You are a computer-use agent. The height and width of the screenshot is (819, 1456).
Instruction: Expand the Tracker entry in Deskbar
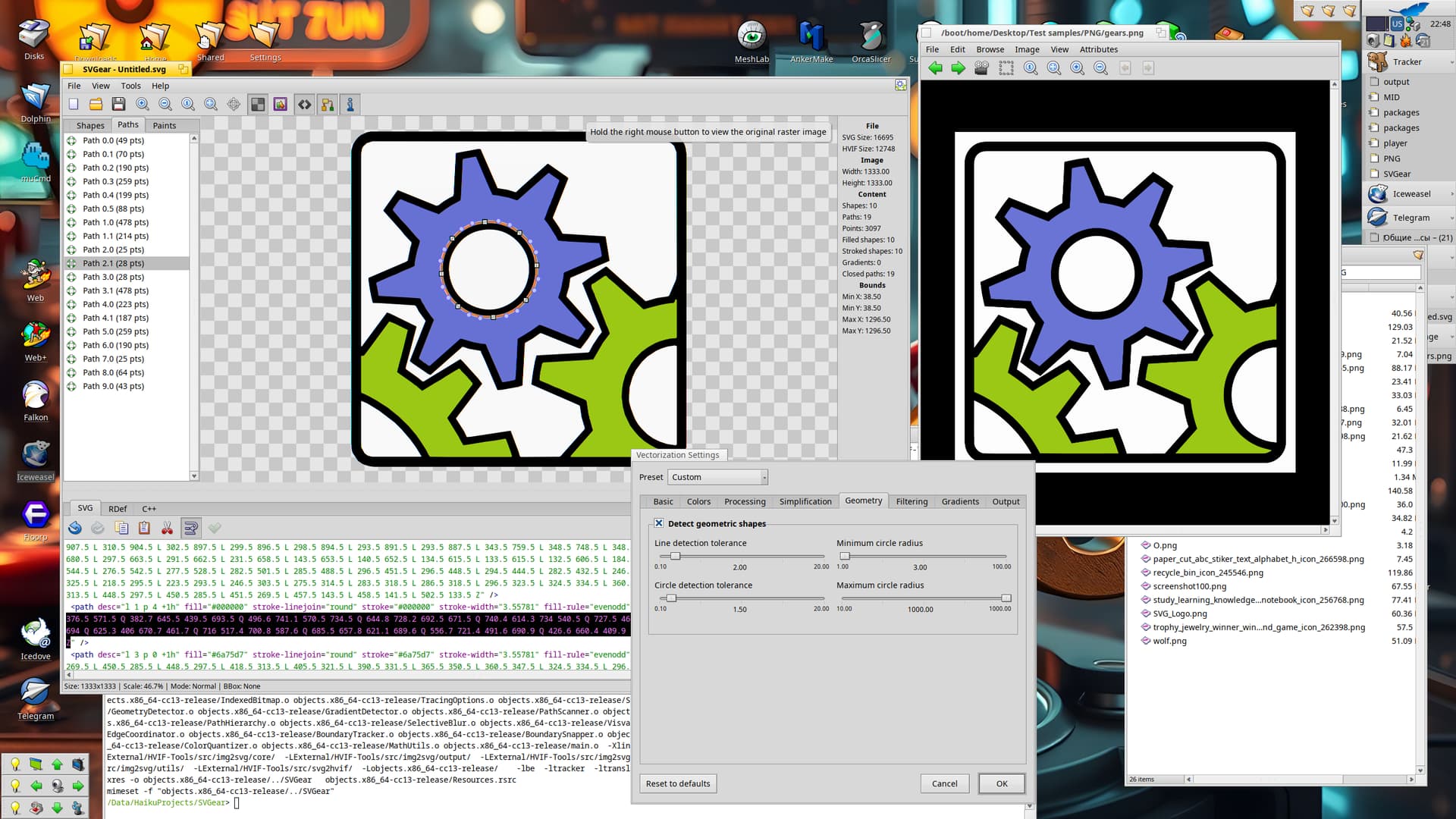point(1451,62)
